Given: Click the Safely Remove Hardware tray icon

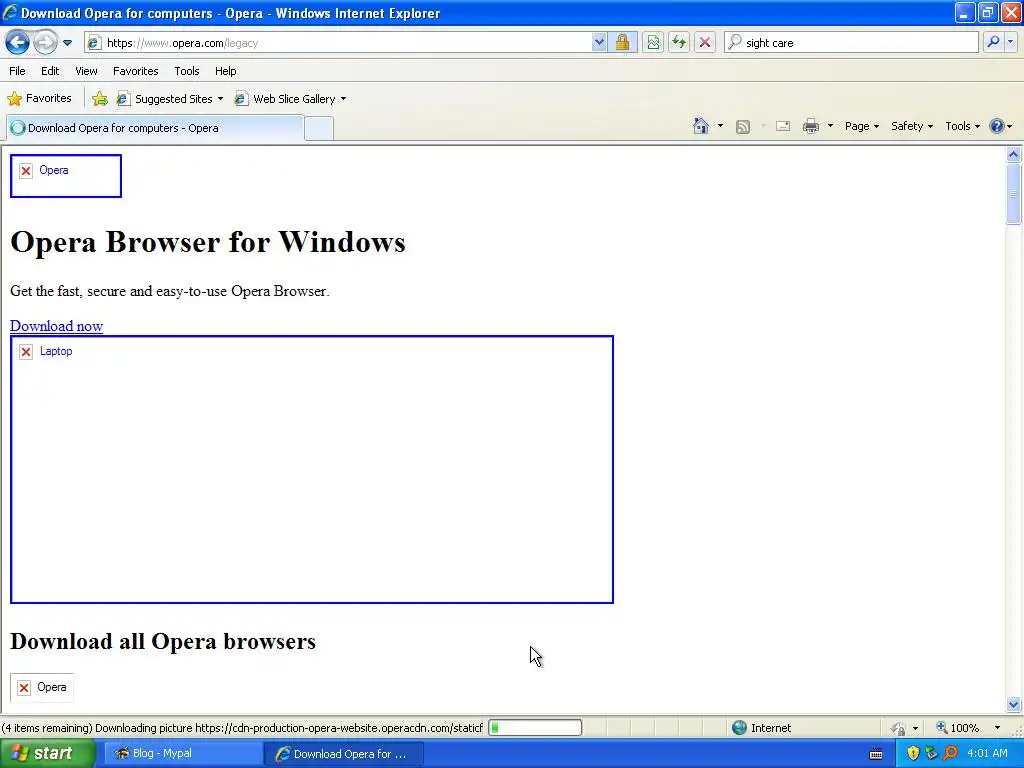Looking at the screenshot, I should coord(931,754).
